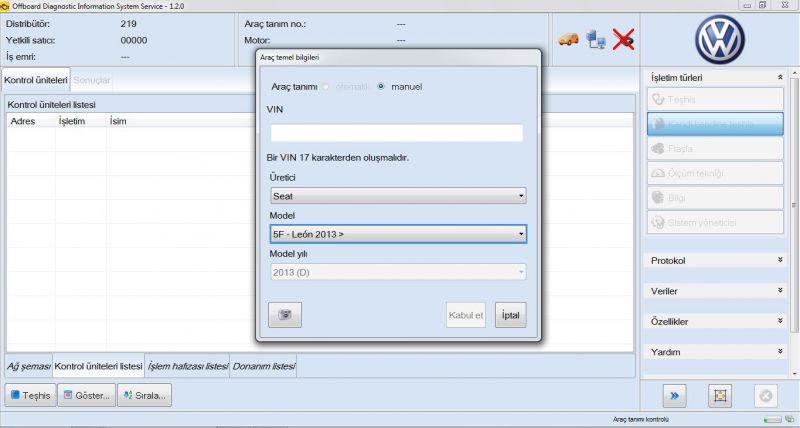Image resolution: width=800 pixels, height=428 pixels.
Task: Click the orange car icon in header
Action: tap(568, 39)
